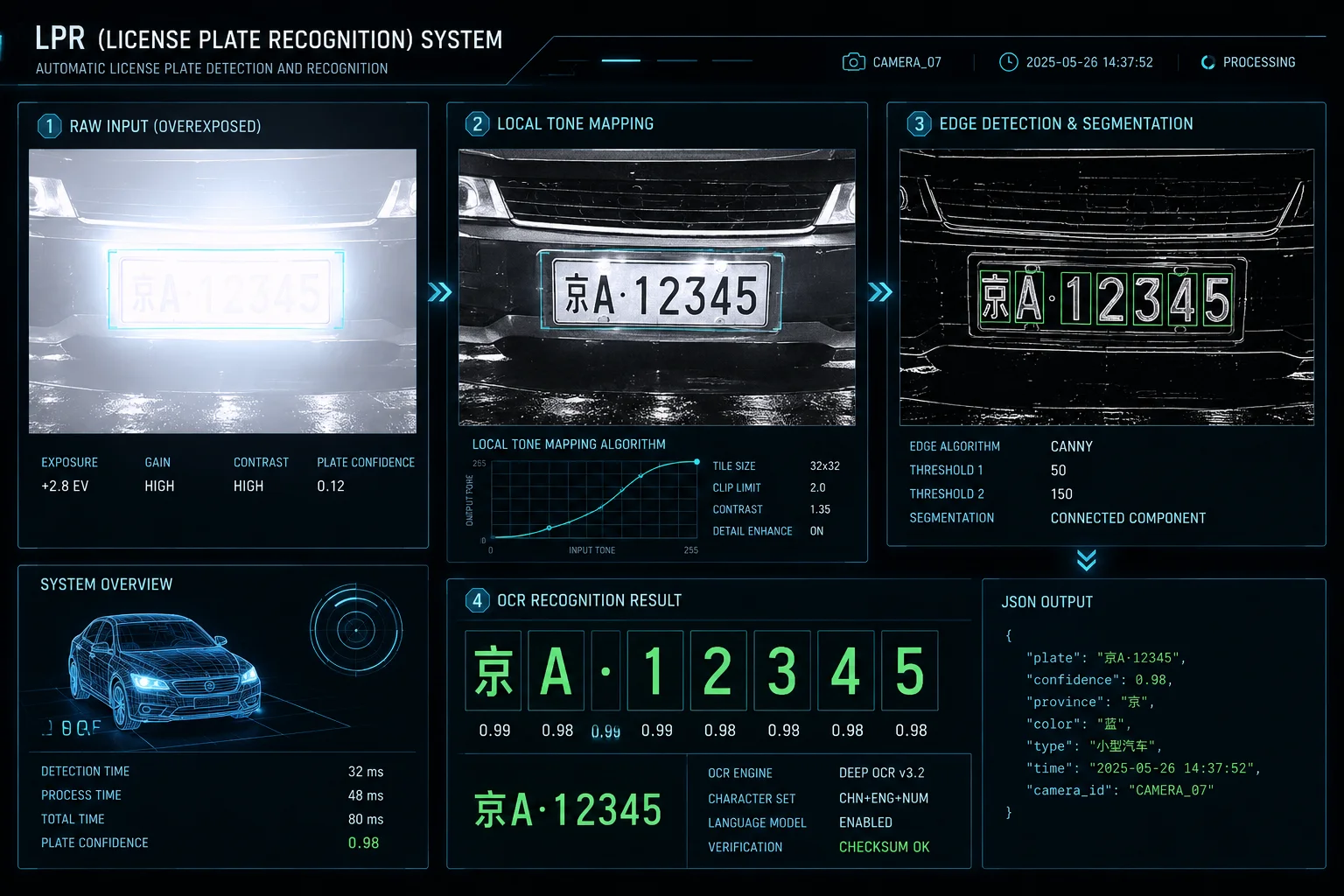
Task: Click the endpoint marker atop the tone curve
Action: pos(696,461)
